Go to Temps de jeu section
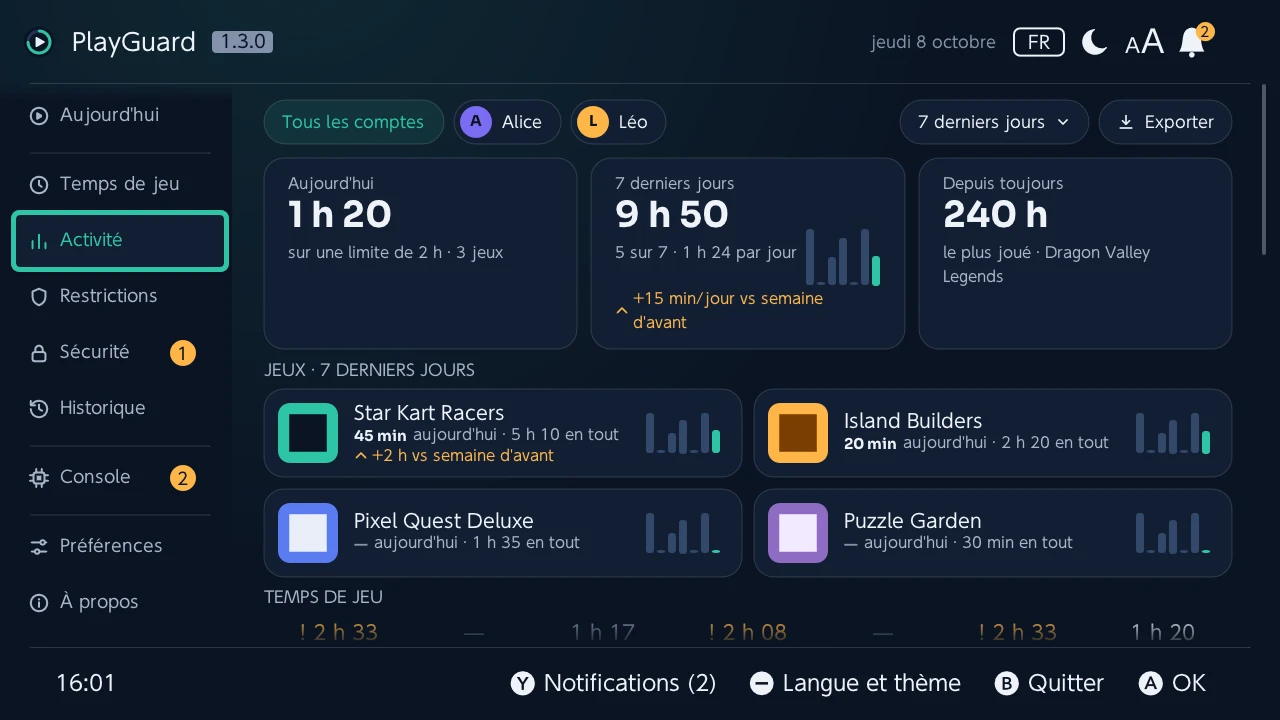This screenshot has height=720, width=1280. tap(120, 184)
